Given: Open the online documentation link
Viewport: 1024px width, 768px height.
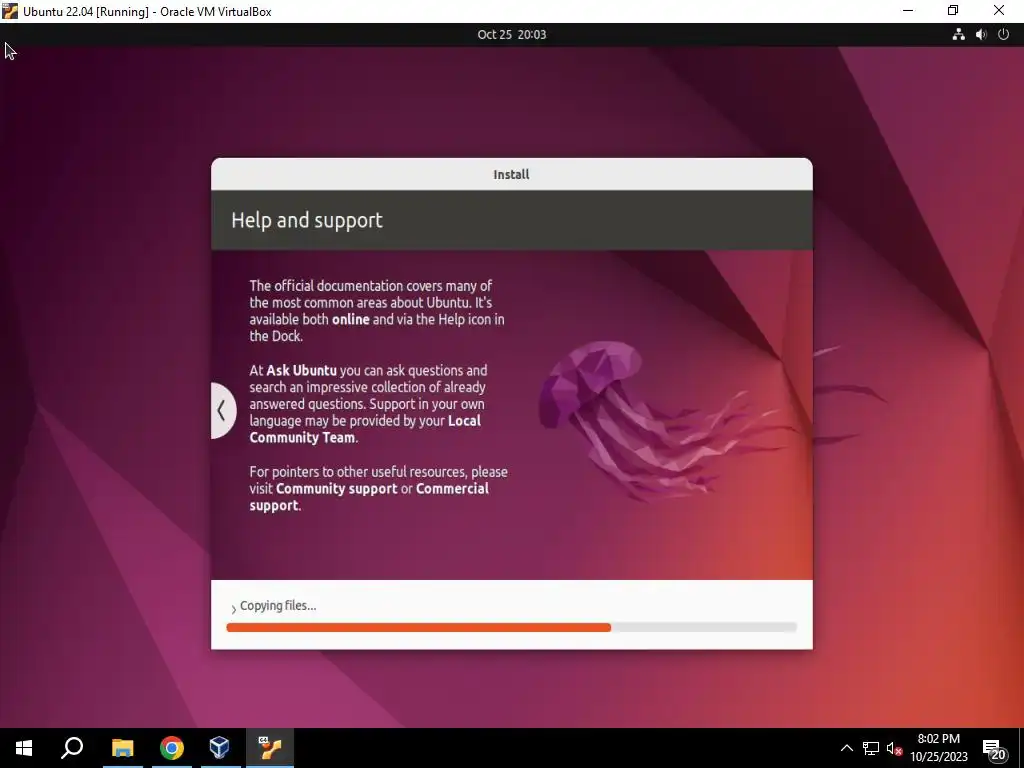Looking at the screenshot, I should (351, 319).
